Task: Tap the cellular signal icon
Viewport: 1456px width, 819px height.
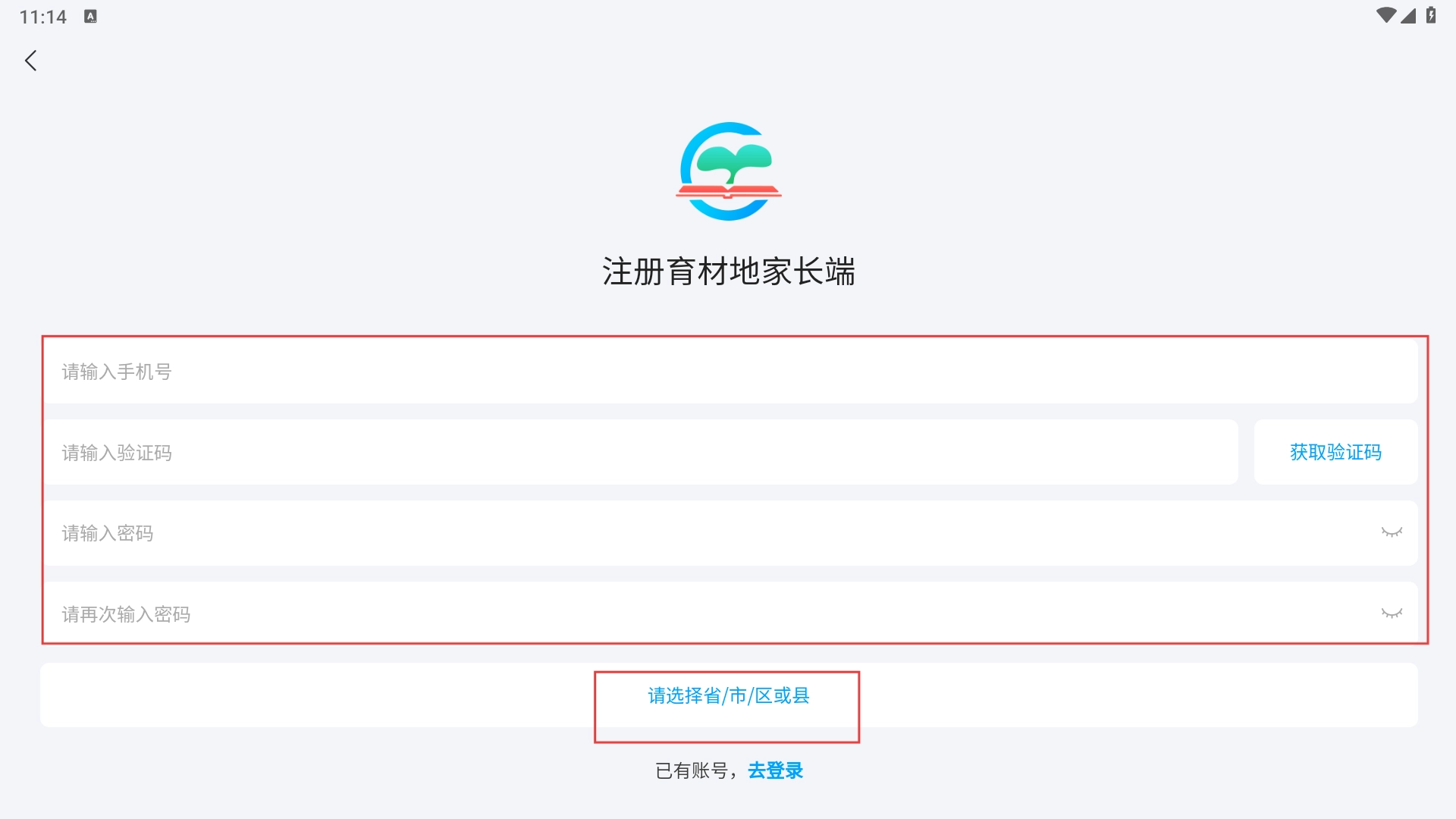Action: [1408, 16]
